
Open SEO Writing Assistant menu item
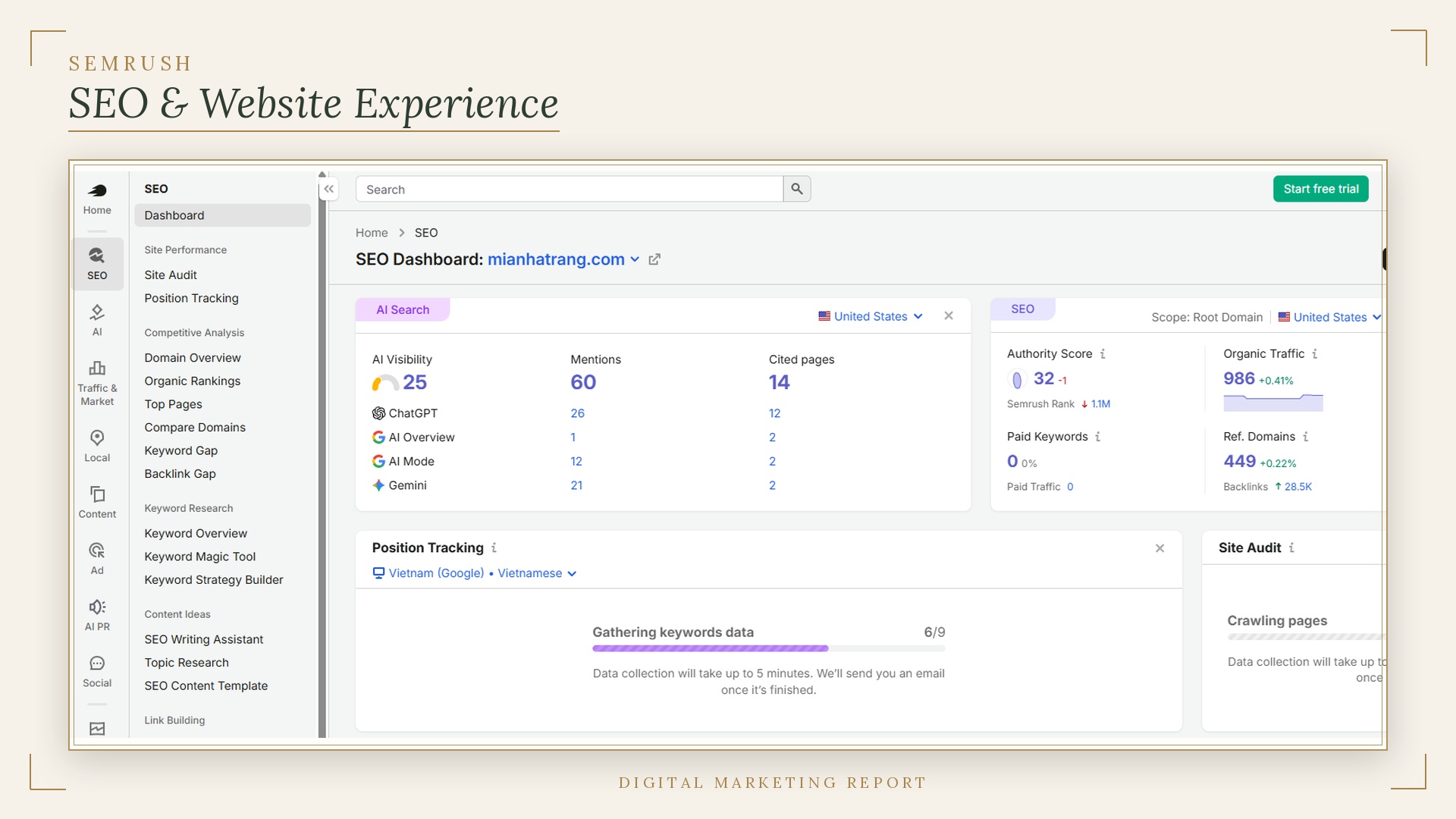click(x=204, y=639)
